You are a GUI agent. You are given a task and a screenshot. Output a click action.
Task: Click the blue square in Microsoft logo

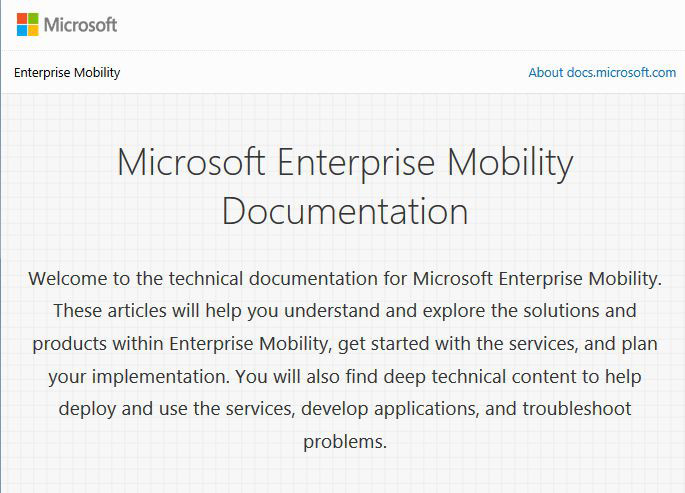pyautogui.click(x=22, y=30)
